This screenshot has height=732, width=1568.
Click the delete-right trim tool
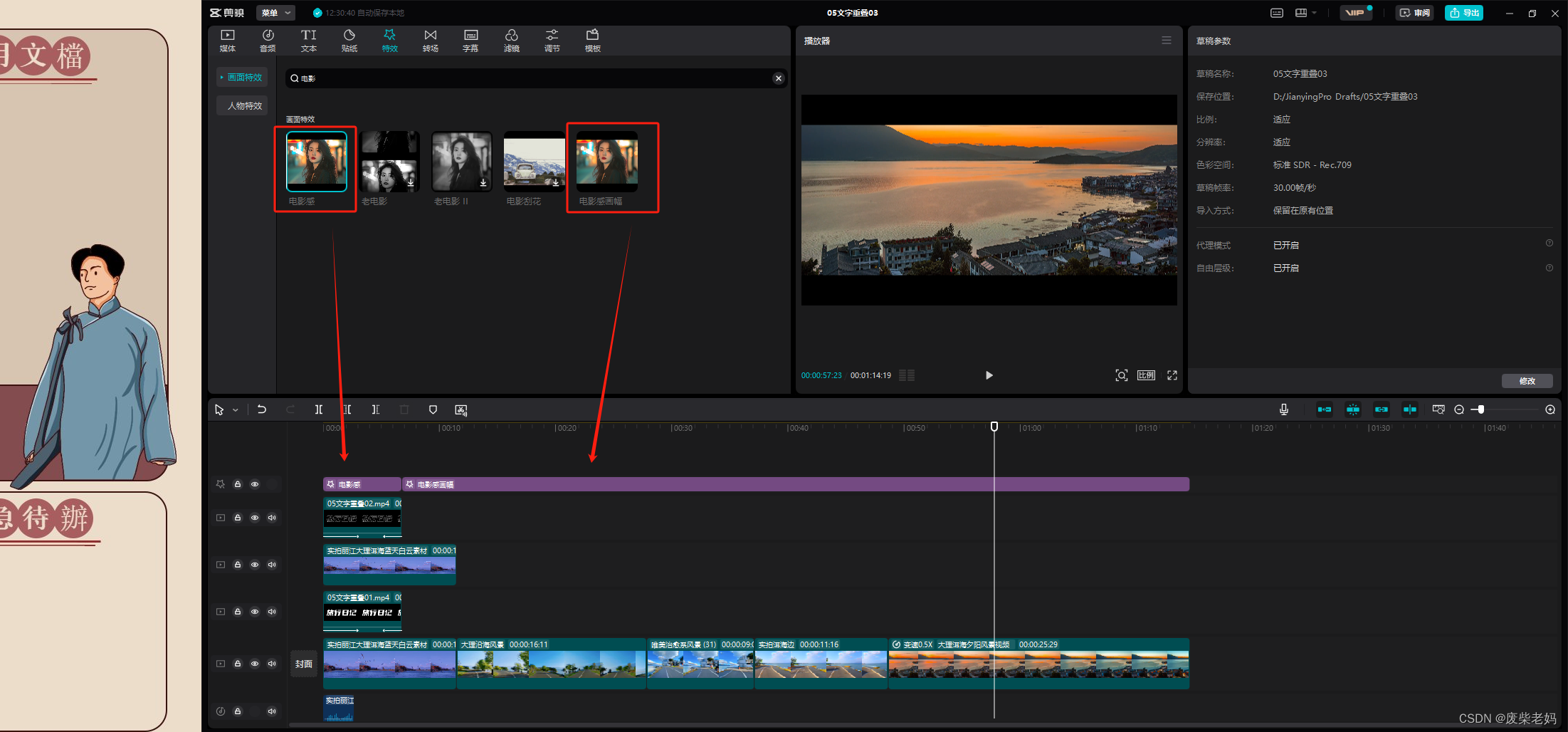(x=376, y=409)
